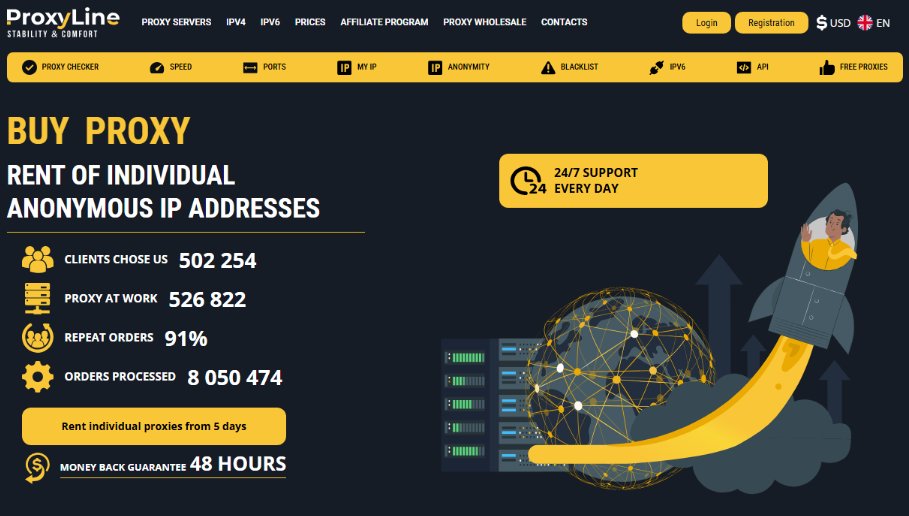Click the dollar sign currency icon

point(821,23)
